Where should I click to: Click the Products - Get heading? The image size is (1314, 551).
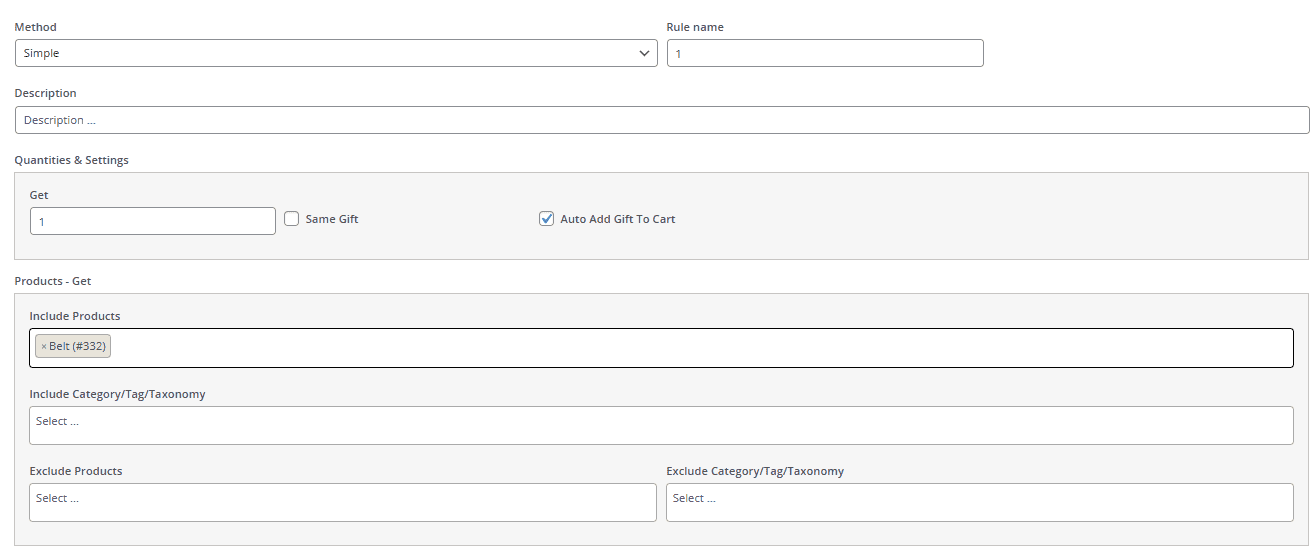pyautogui.click(x=52, y=282)
